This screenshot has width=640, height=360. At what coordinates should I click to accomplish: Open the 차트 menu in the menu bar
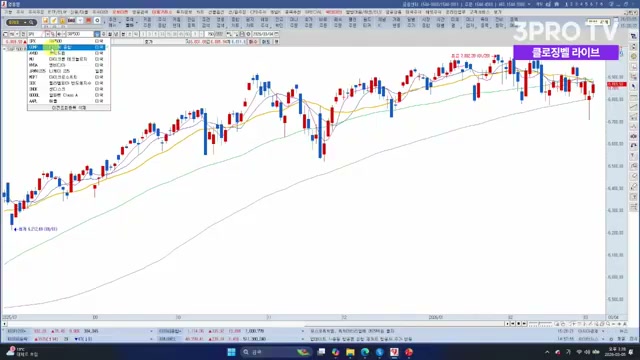[x=200, y=12]
